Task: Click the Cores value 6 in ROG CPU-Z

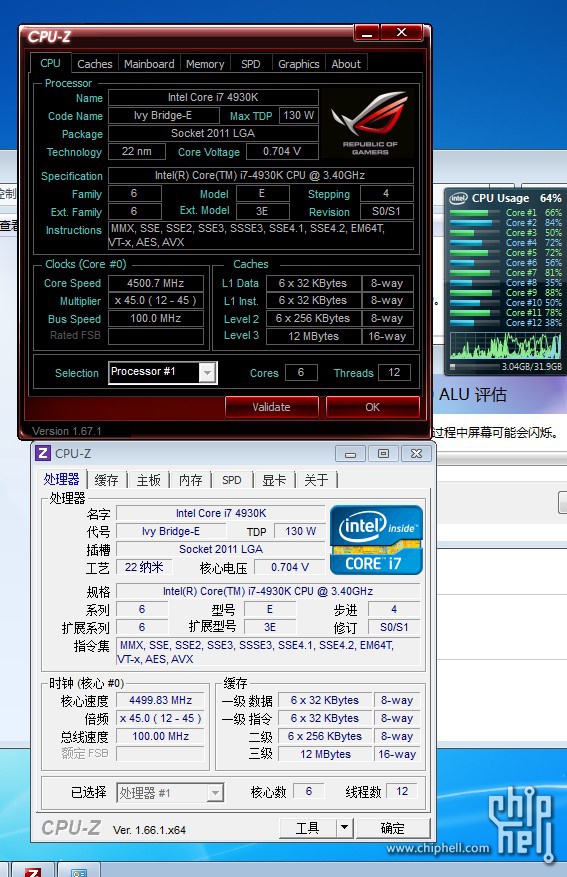Action: pyautogui.click(x=301, y=373)
